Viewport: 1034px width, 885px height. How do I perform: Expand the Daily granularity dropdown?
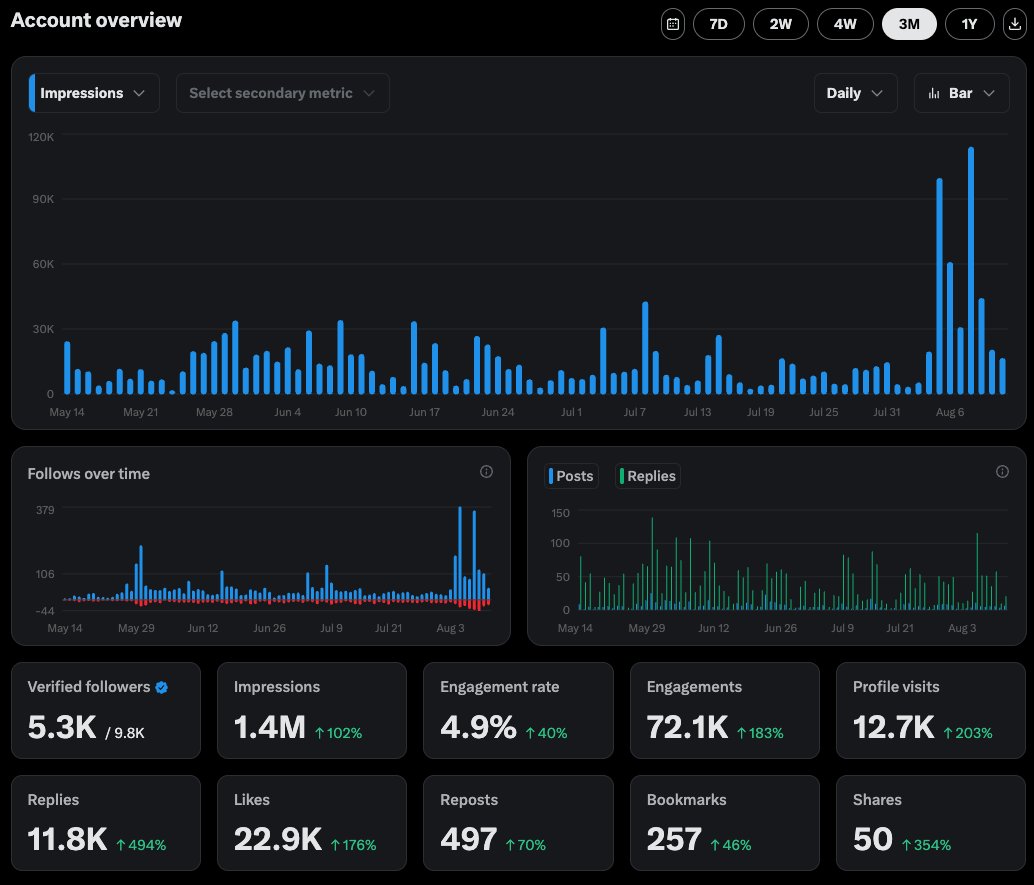pyautogui.click(x=855, y=93)
